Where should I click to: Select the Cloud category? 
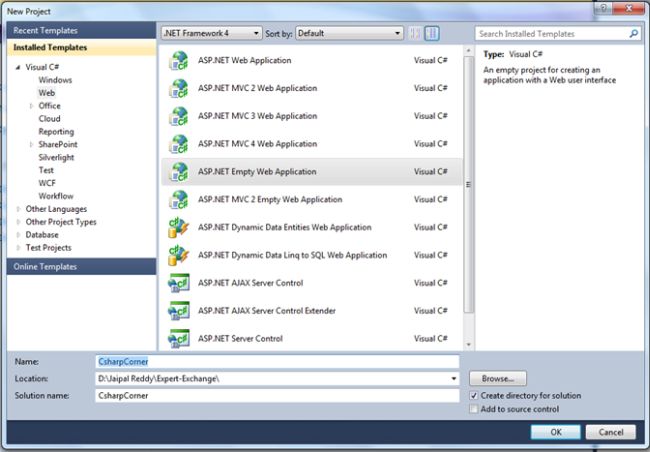pyautogui.click(x=49, y=119)
